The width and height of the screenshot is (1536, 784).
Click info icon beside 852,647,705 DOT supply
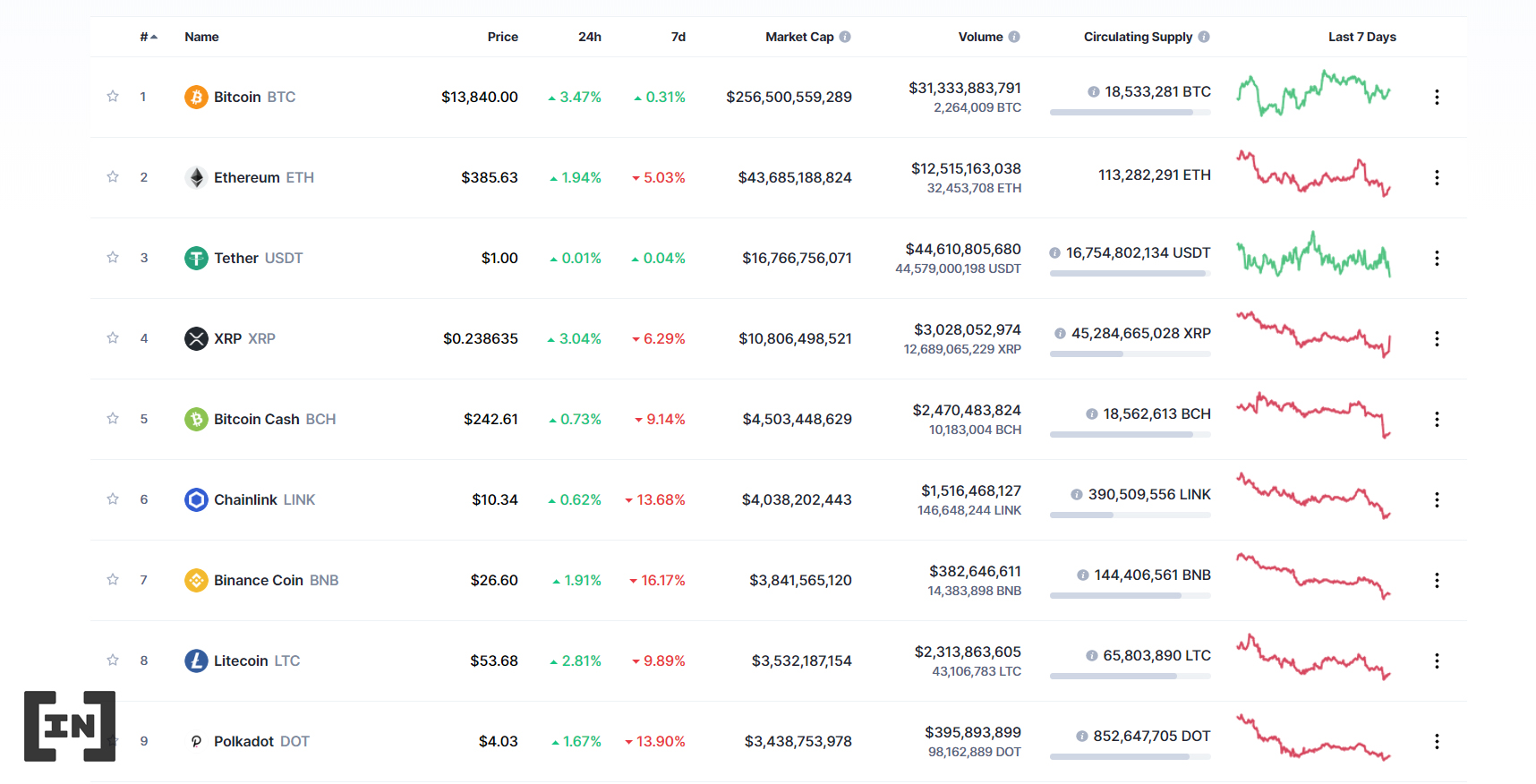[x=1082, y=737]
